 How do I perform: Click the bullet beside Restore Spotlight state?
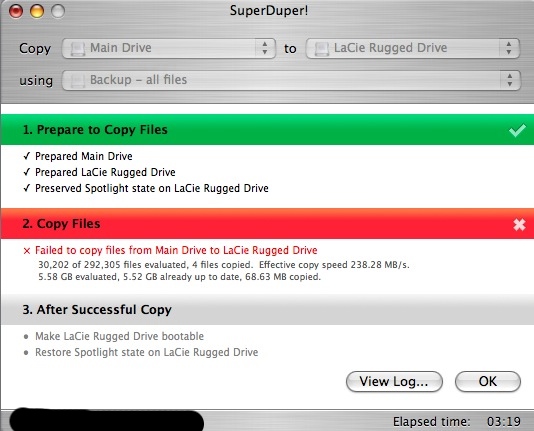pyautogui.click(x=26, y=353)
